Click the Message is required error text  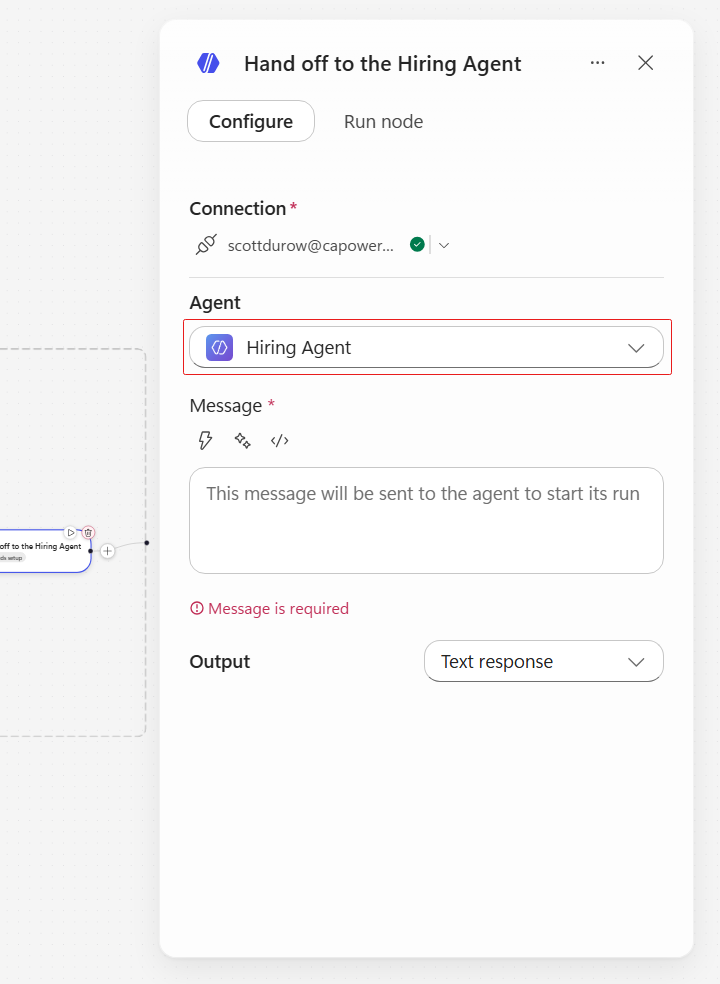pos(278,609)
